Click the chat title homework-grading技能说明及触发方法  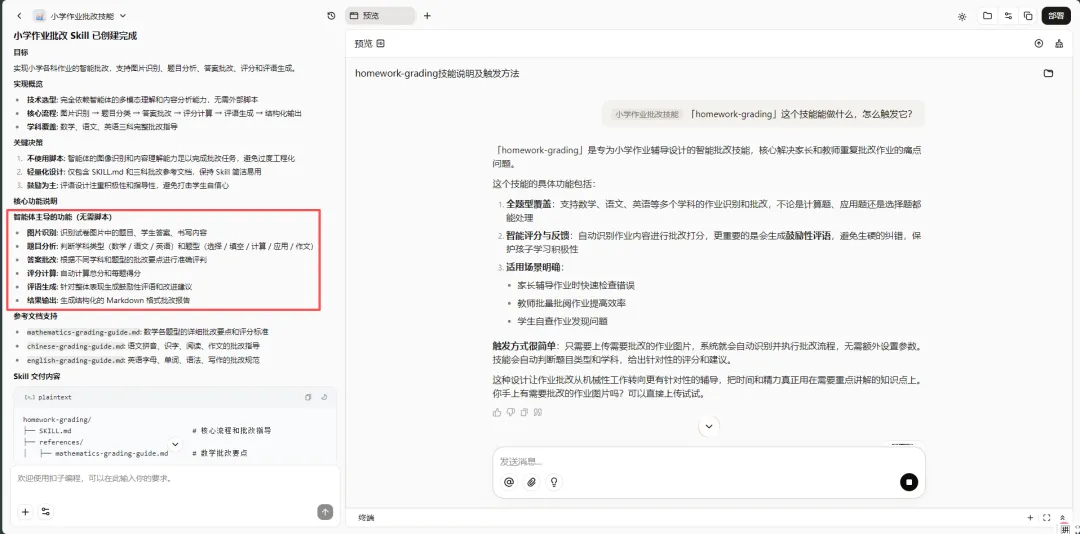coord(437,73)
